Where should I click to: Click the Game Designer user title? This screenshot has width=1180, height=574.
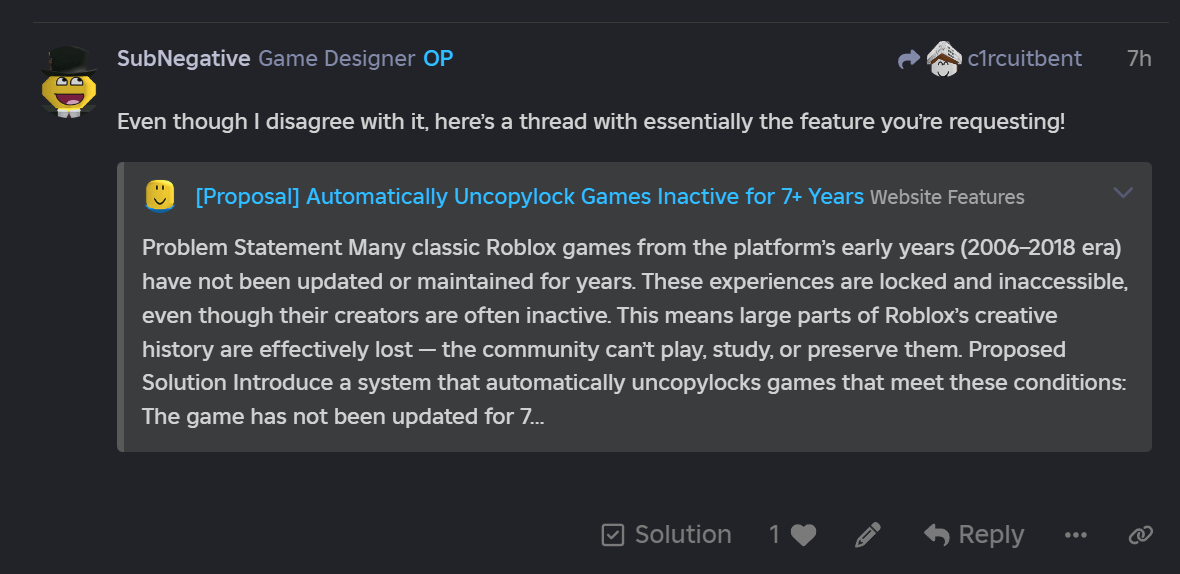click(336, 59)
